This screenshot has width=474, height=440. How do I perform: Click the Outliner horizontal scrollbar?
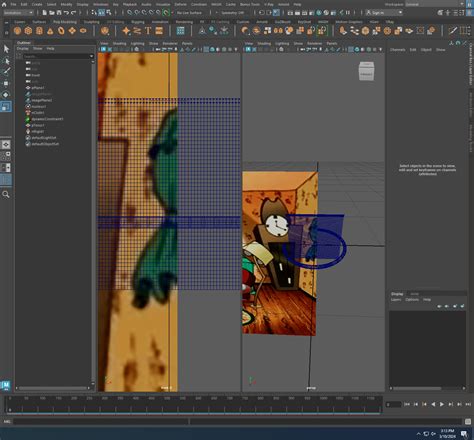pos(53,388)
